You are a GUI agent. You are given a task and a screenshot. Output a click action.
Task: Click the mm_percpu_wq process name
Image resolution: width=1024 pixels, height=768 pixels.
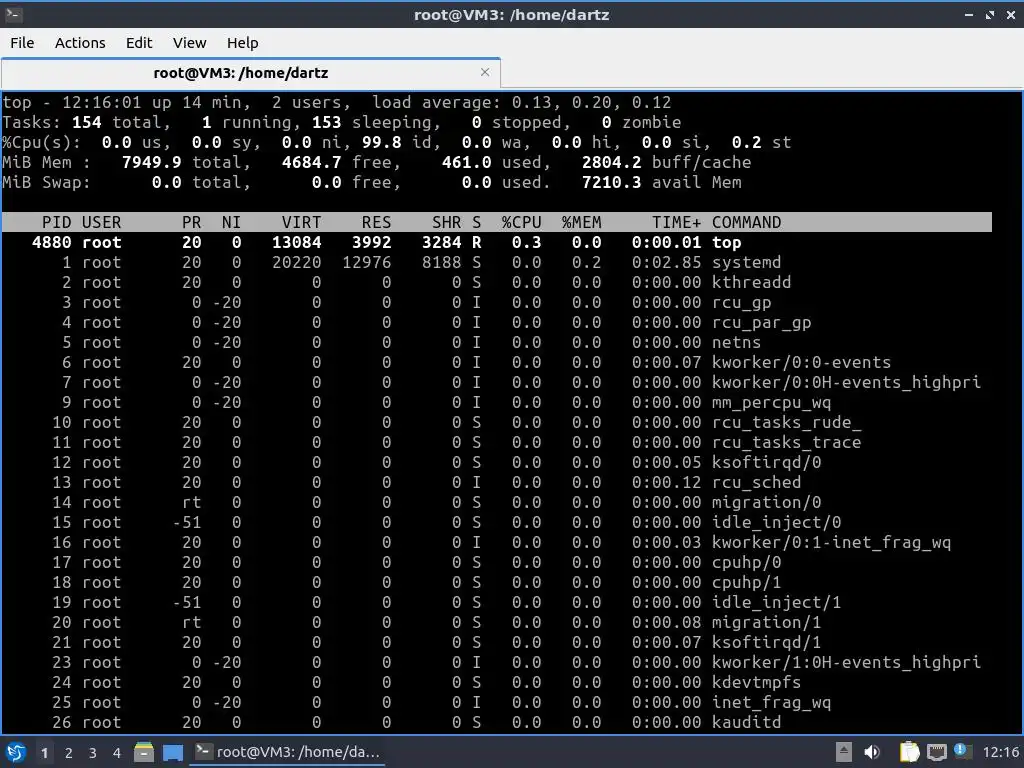[x=771, y=403]
